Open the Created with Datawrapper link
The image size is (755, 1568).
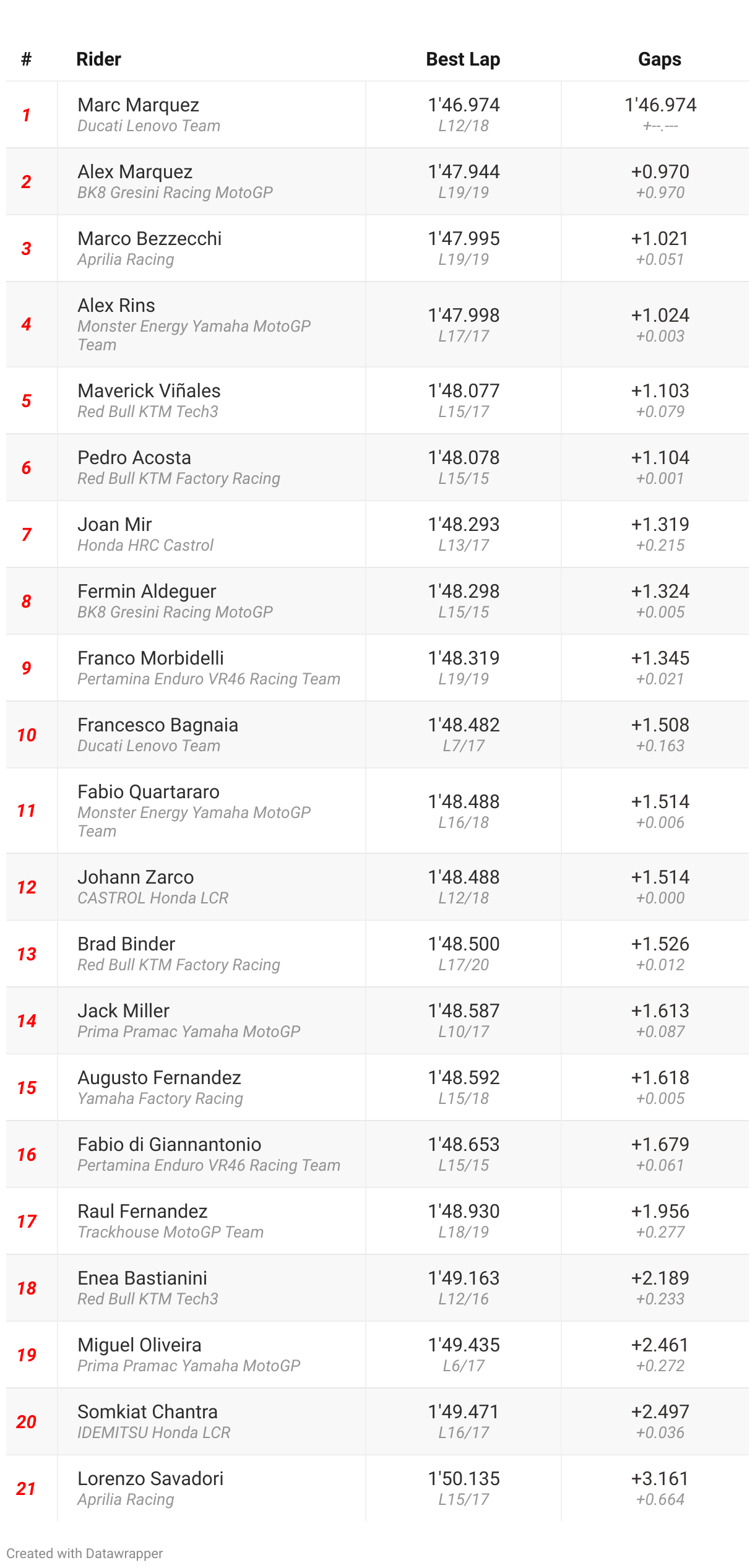point(85,1553)
